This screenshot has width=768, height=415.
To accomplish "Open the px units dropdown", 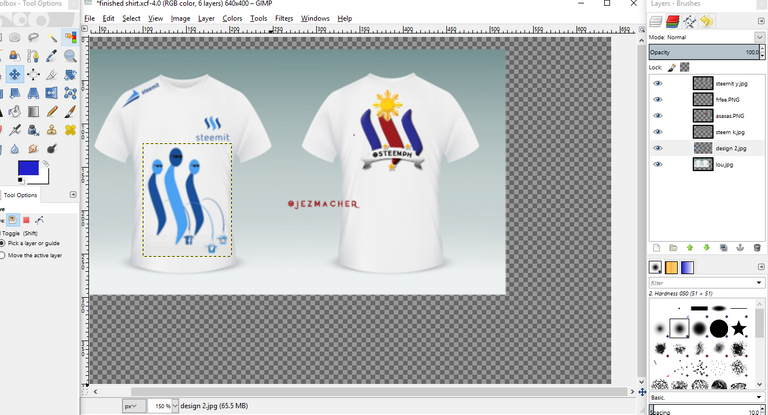I will [x=134, y=406].
